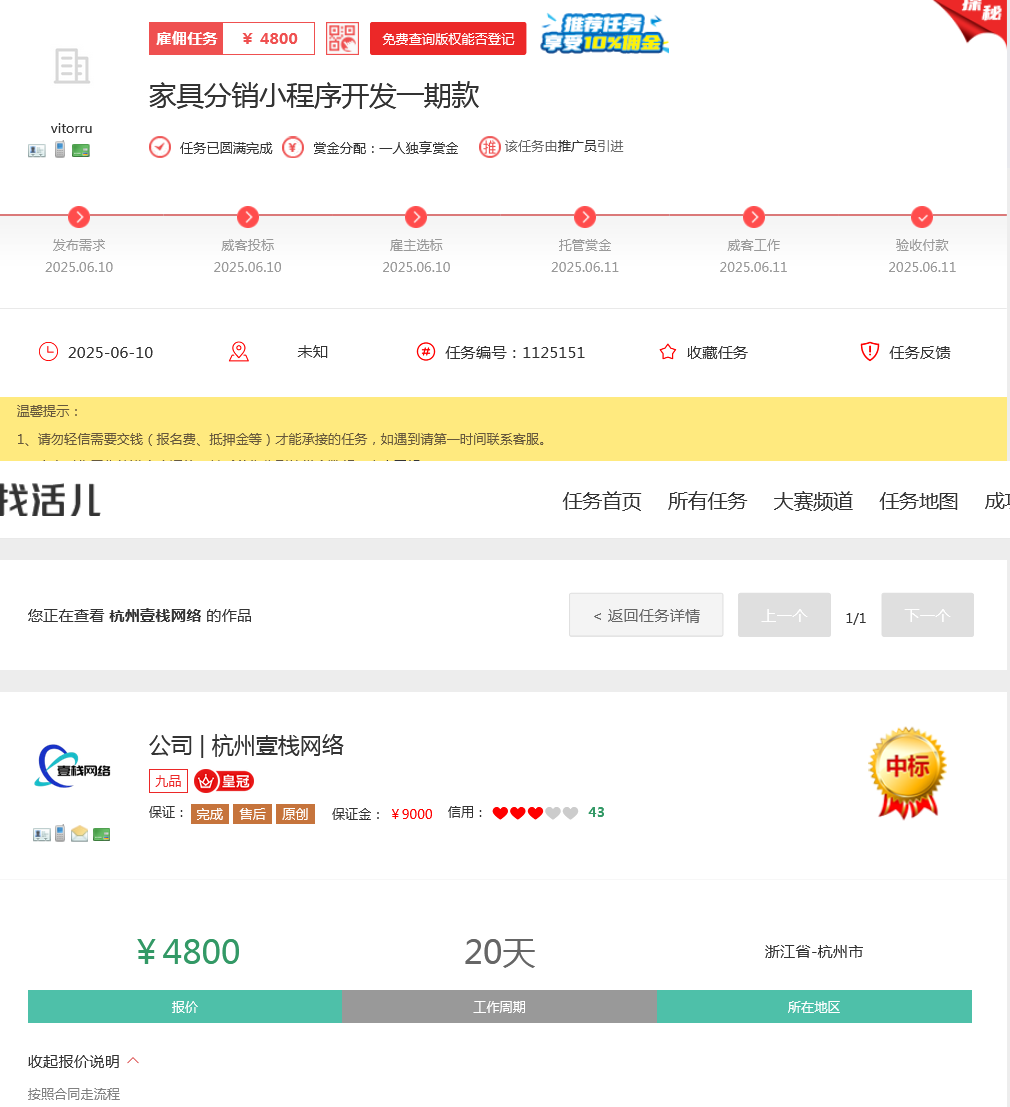Click vitorru's ID card verification icon
The image size is (1010, 1107).
click(37, 149)
